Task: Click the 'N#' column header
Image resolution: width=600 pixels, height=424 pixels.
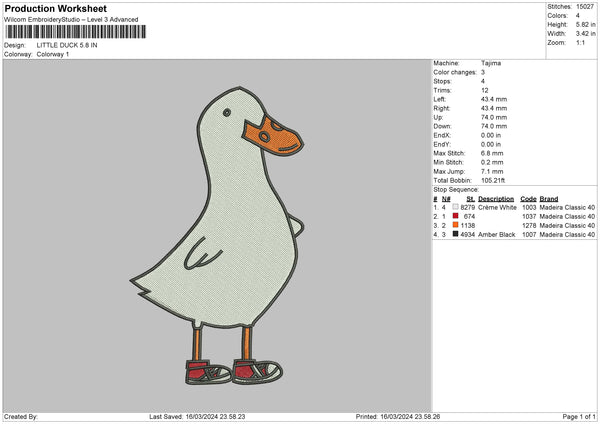Action: 446,199
